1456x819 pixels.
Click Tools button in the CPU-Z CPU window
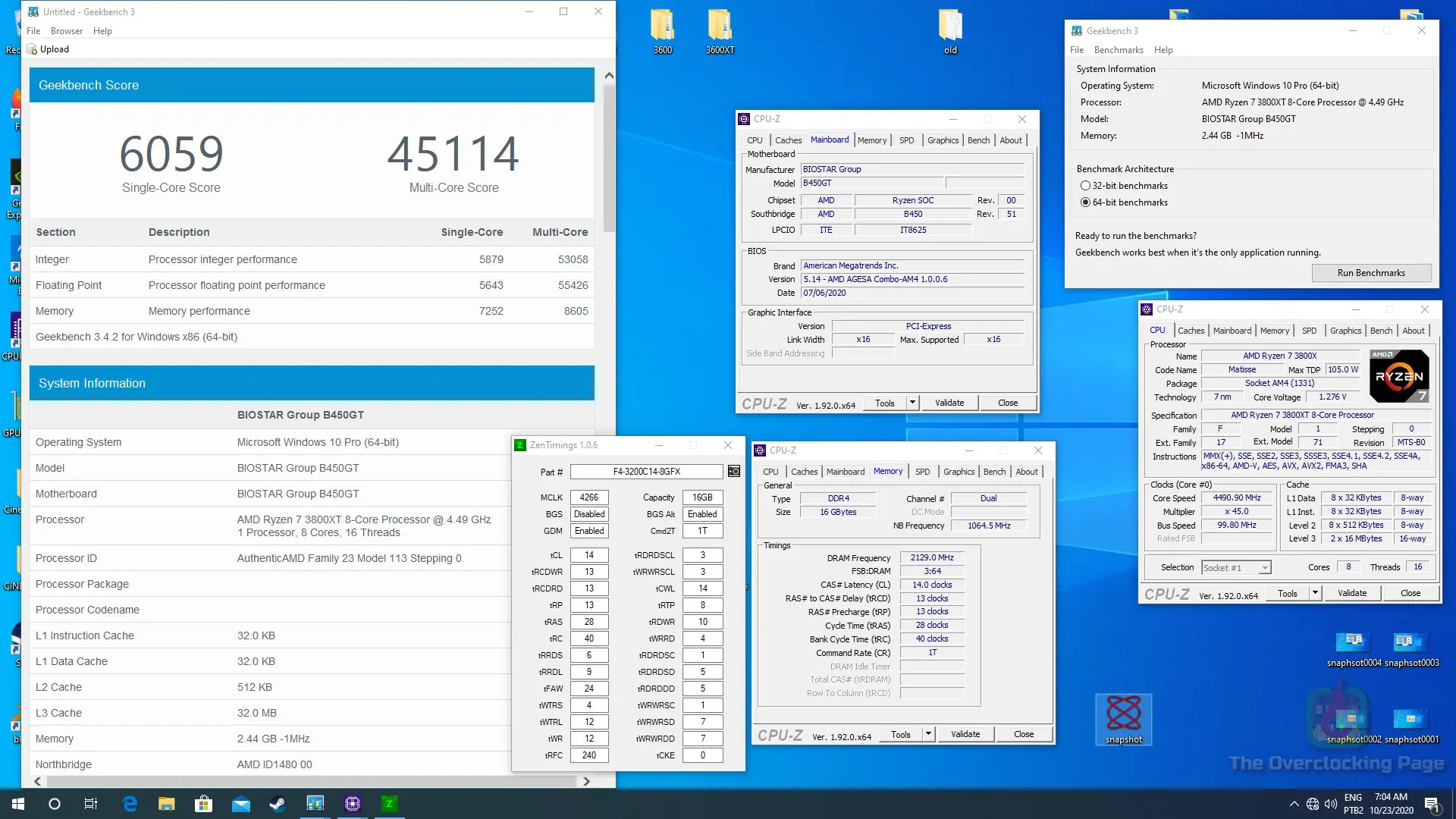pyautogui.click(x=1288, y=593)
